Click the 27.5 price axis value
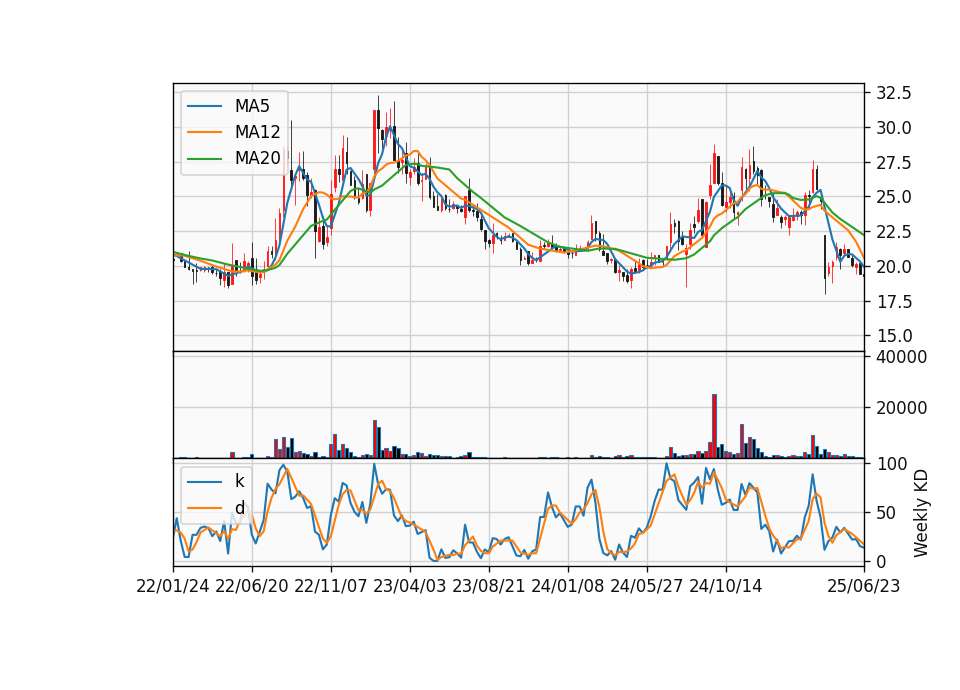Viewport: 960px width, 690px height. [894, 163]
